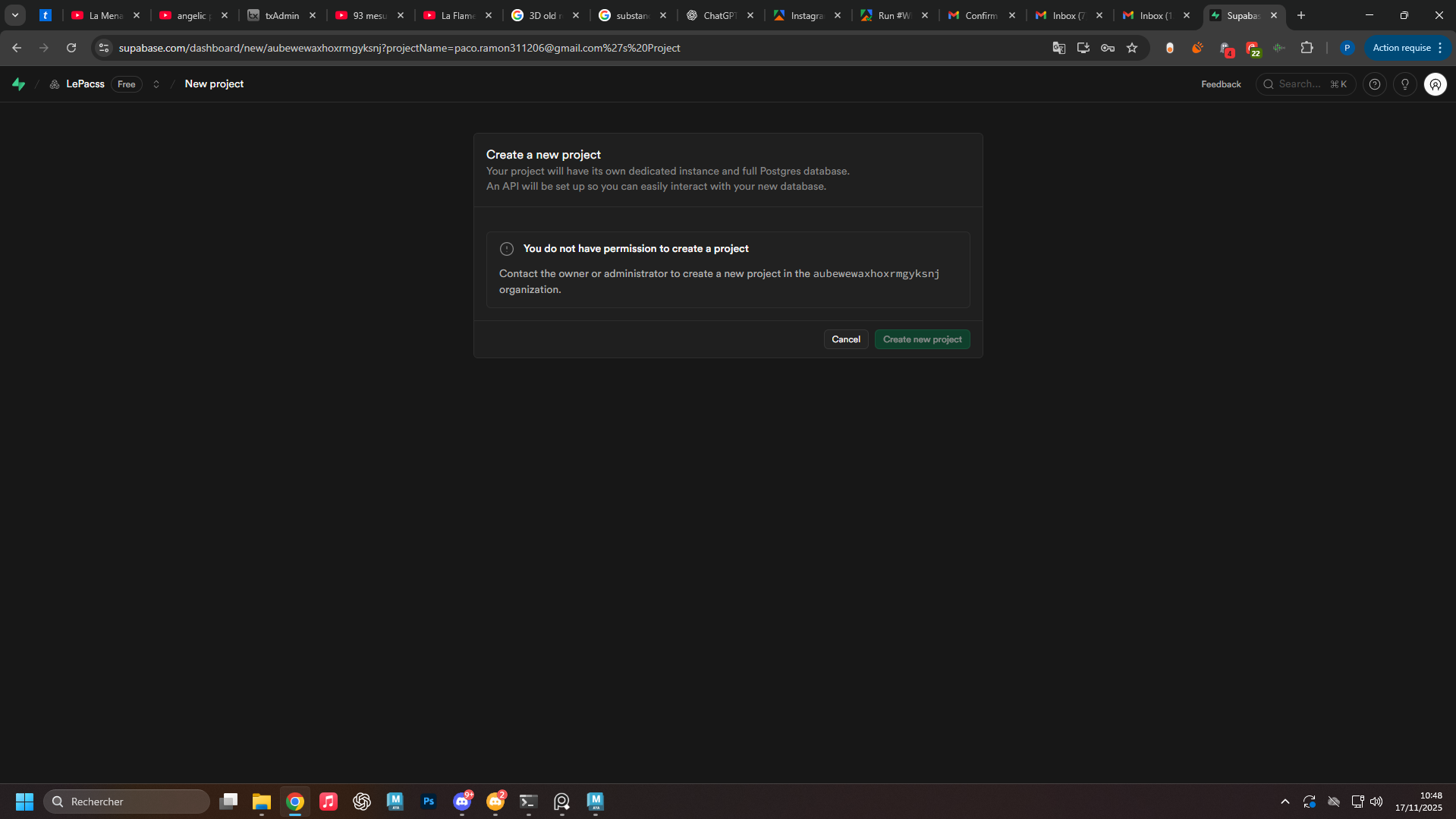This screenshot has width=1456, height=819.
Task: Open the tab search dropdown arrow
Action: (15, 15)
